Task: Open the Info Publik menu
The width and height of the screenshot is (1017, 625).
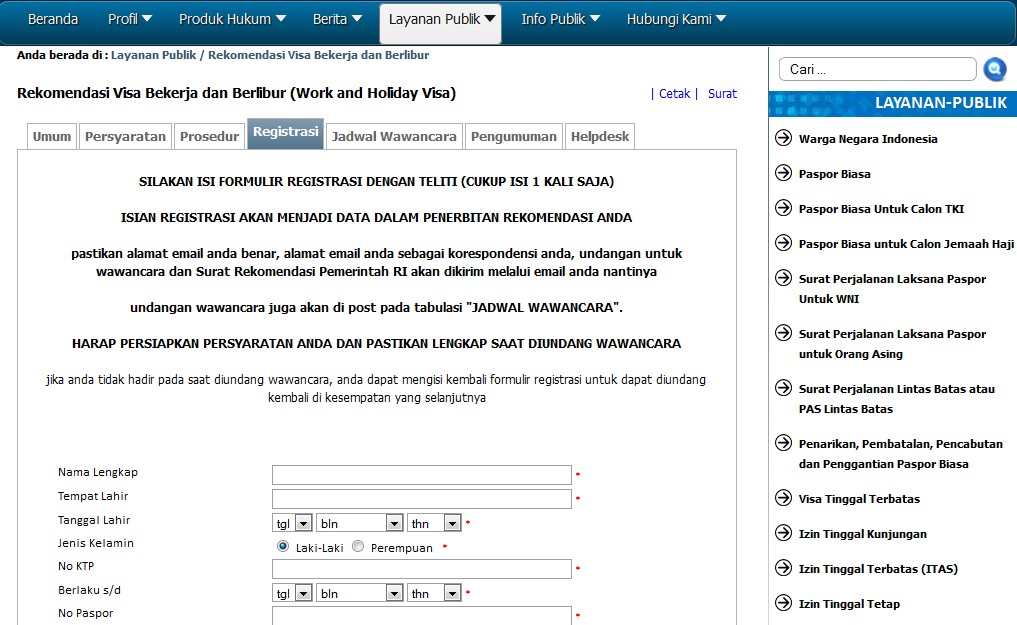Action: [x=560, y=19]
